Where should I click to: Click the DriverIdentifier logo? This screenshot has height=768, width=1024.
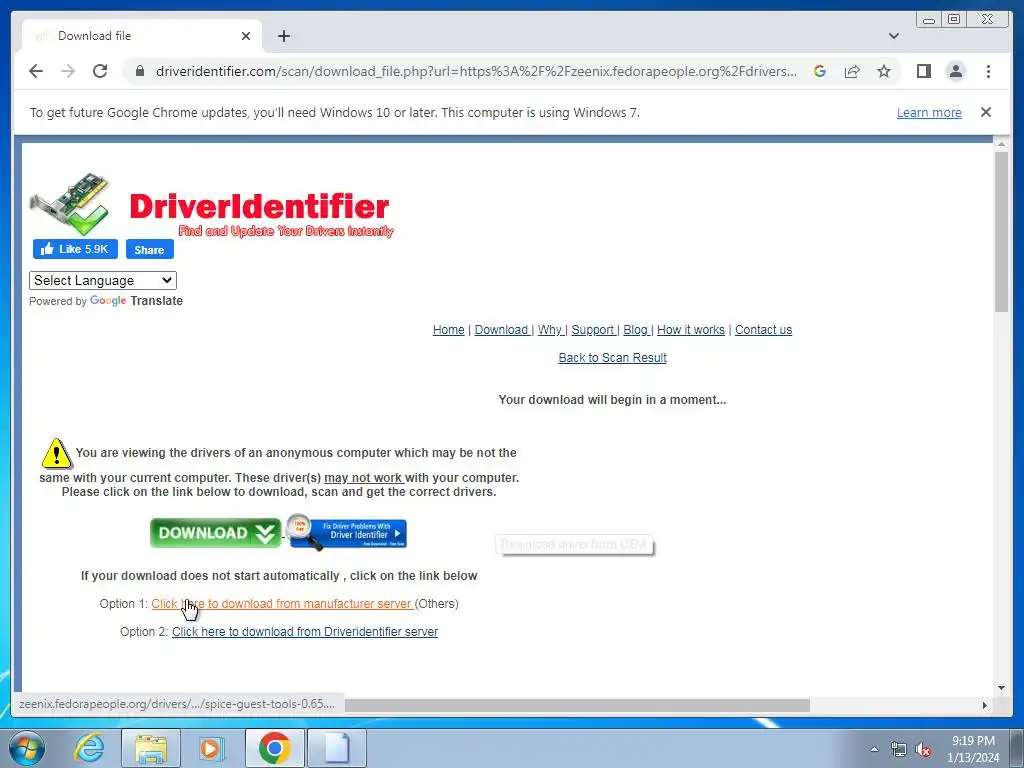(x=211, y=205)
